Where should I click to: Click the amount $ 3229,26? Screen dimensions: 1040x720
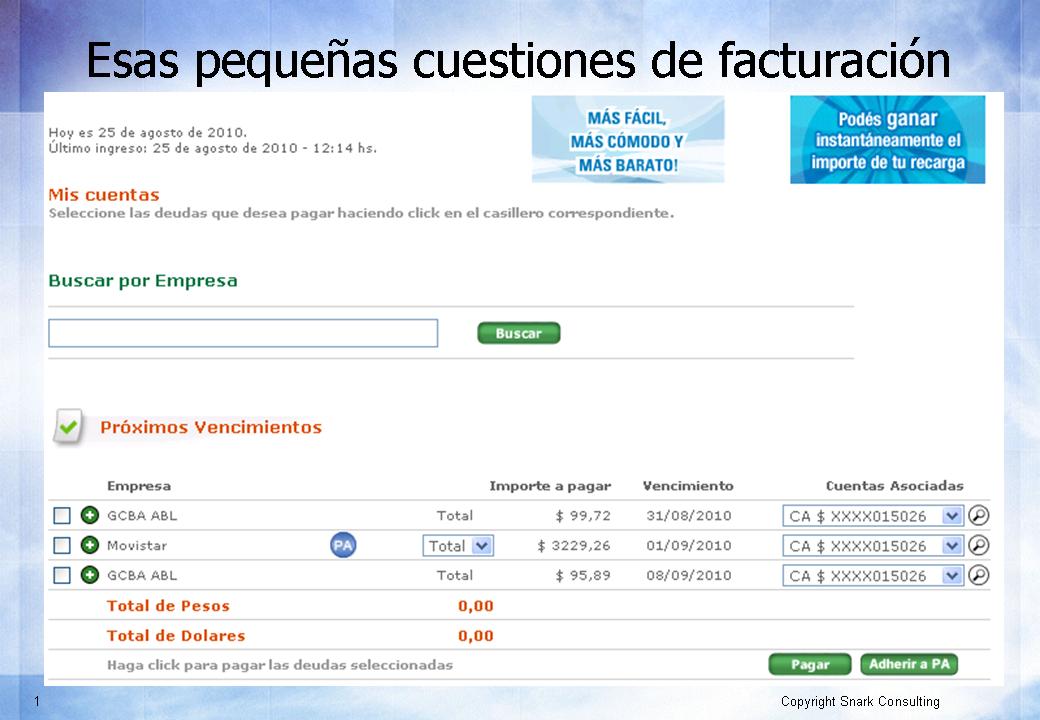574,546
